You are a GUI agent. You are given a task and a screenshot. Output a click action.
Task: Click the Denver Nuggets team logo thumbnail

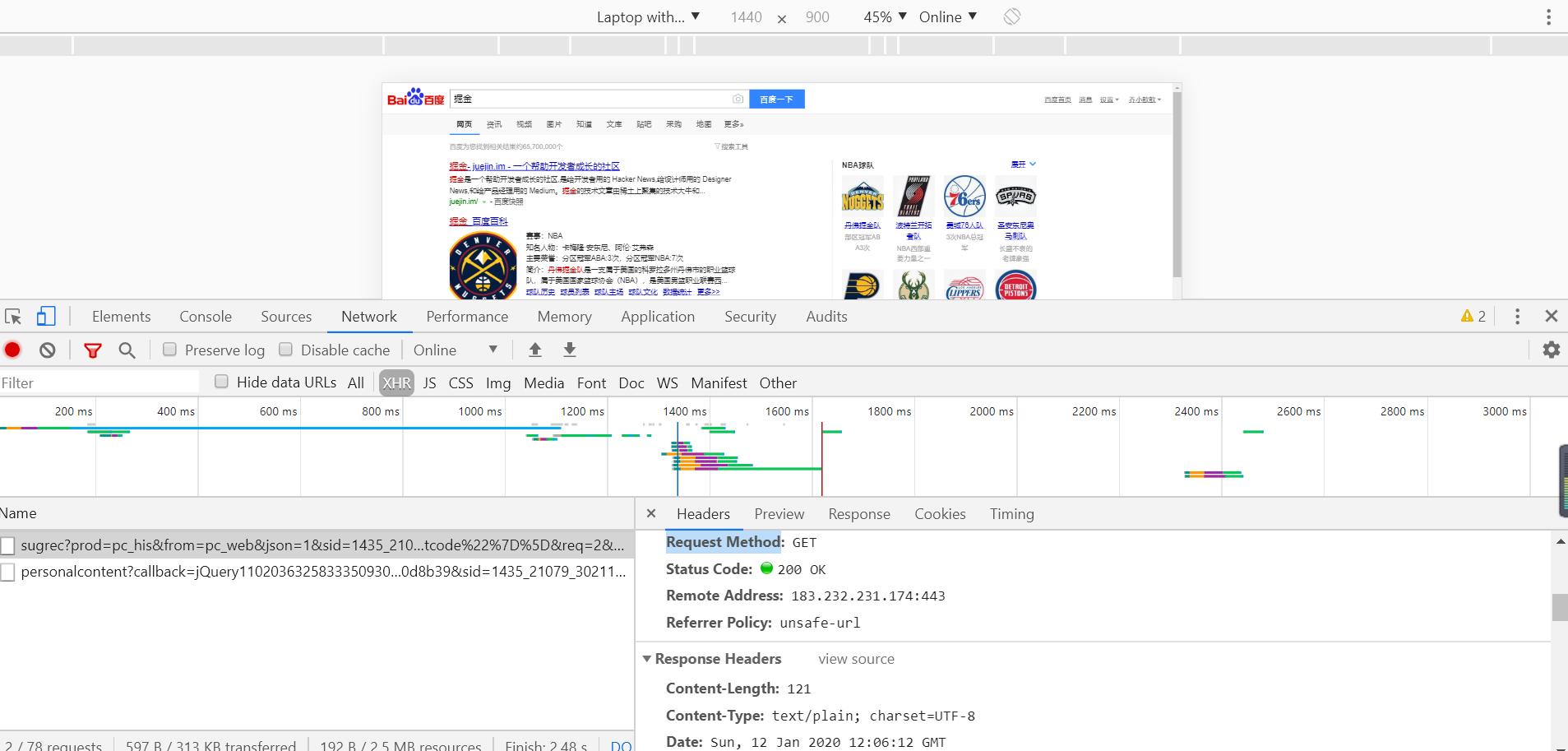(863, 197)
